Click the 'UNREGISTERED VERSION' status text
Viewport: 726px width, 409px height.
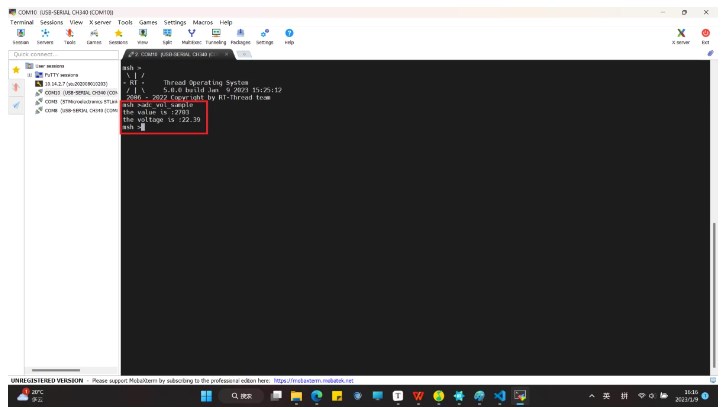pyautogui.click(x=47, y=380)
